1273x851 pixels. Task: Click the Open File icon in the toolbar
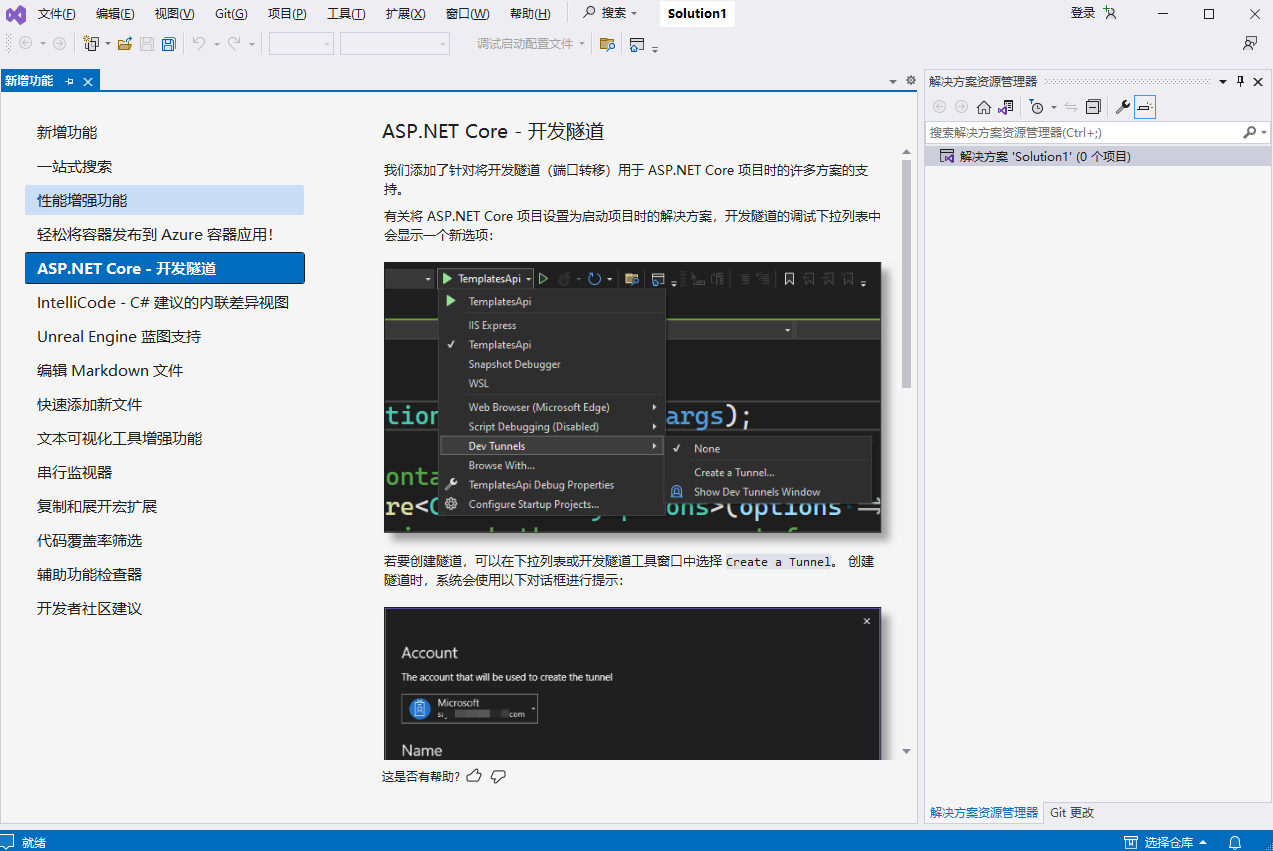[x=124, y=43]
